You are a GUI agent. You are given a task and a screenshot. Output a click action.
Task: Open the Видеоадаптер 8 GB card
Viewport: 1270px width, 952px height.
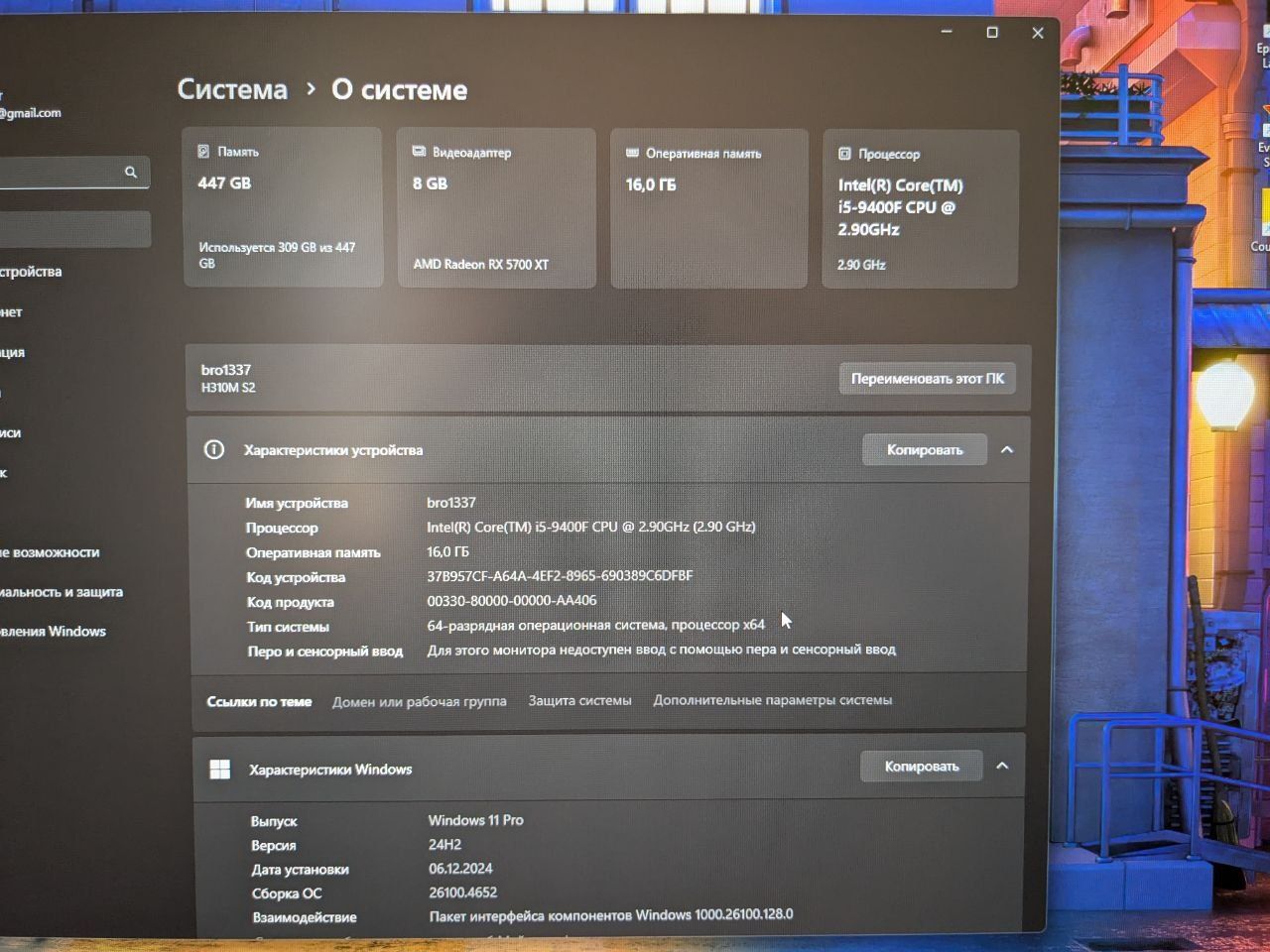click(497, 208)
